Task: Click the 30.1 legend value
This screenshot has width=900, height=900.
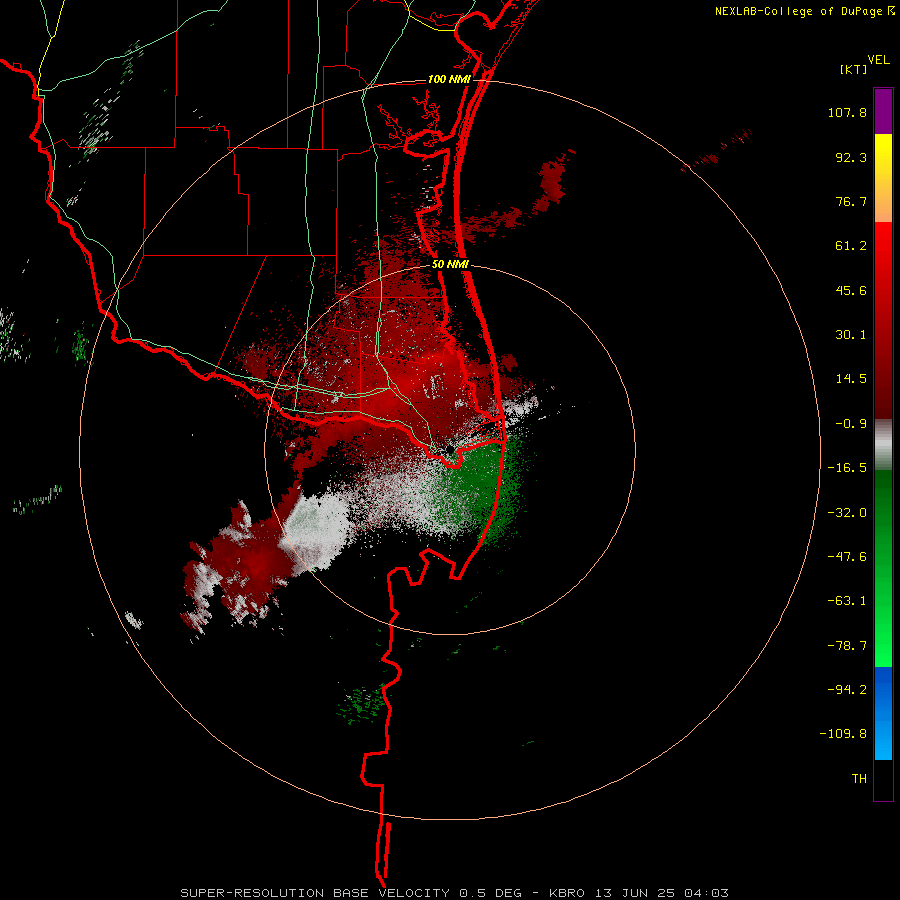Action: click(x=851, y=335)
